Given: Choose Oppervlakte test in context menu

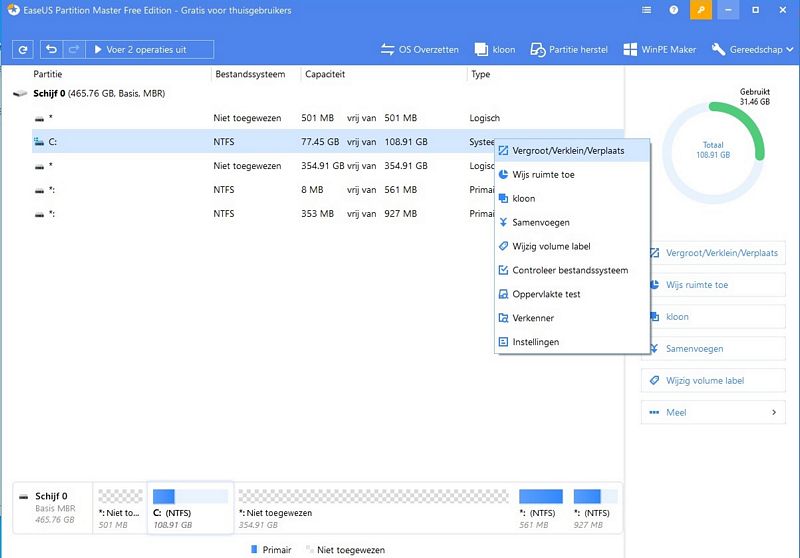Looking at the screenshot, I should pos(572,294).
